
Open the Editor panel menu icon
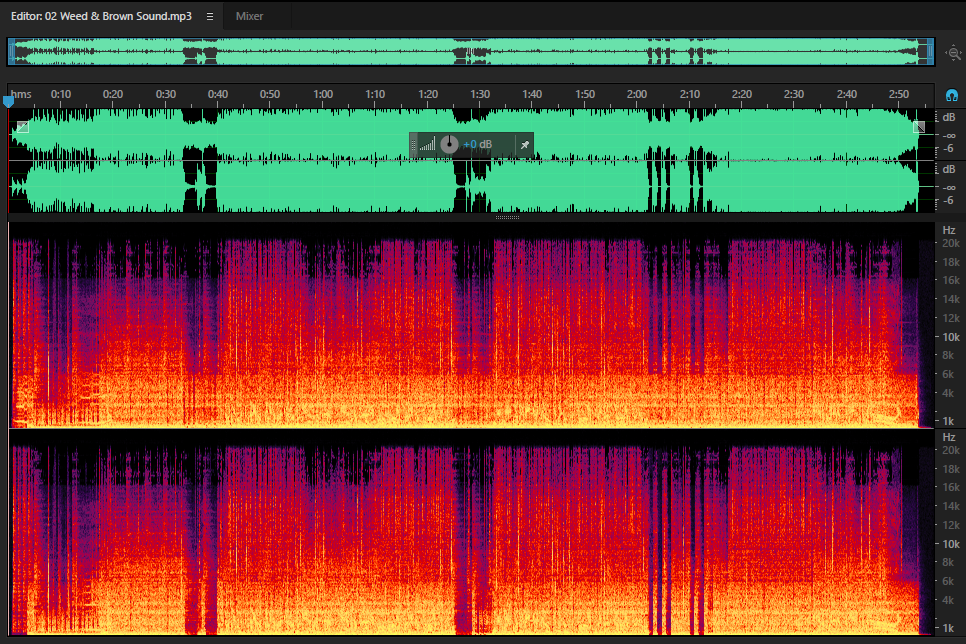coord(210,17)
